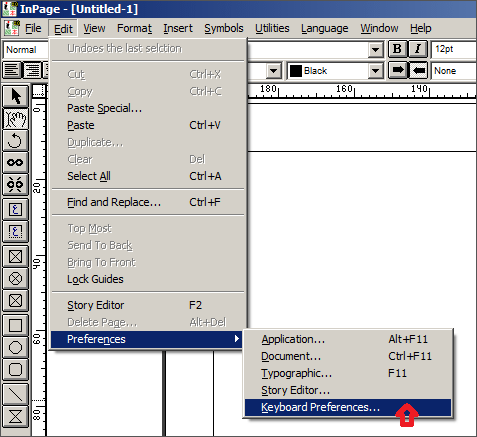Click the InPage document icon in menu bar
Viewport: 477px width, 437px height.
pyautogui.click(x=12, y=28)
